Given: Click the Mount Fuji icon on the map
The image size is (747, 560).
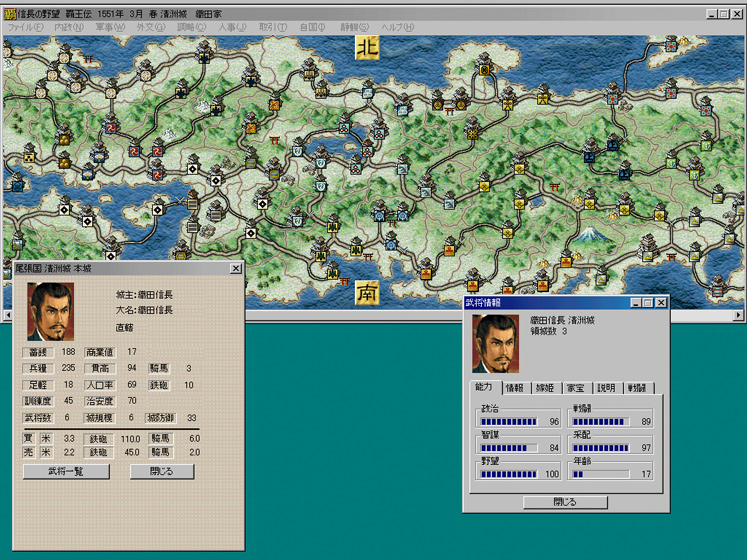Looking at the screenshot, I should pos(590,234).
